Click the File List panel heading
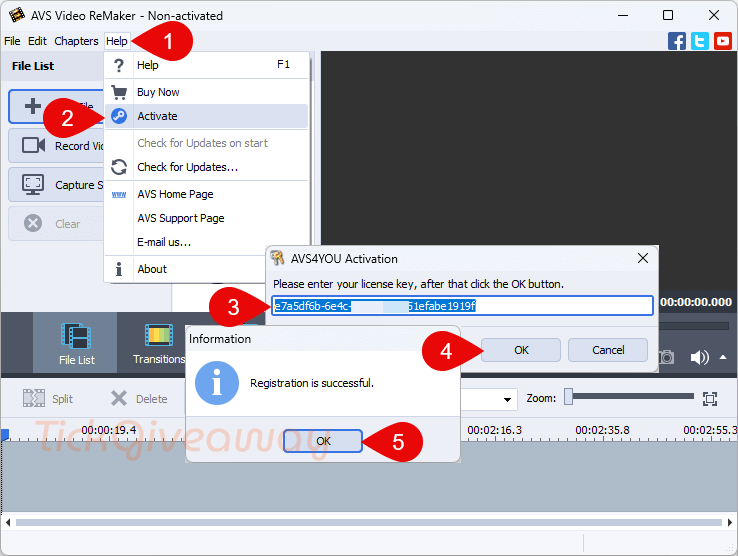This screenshot has width=738, height=556. pos(33,66)
